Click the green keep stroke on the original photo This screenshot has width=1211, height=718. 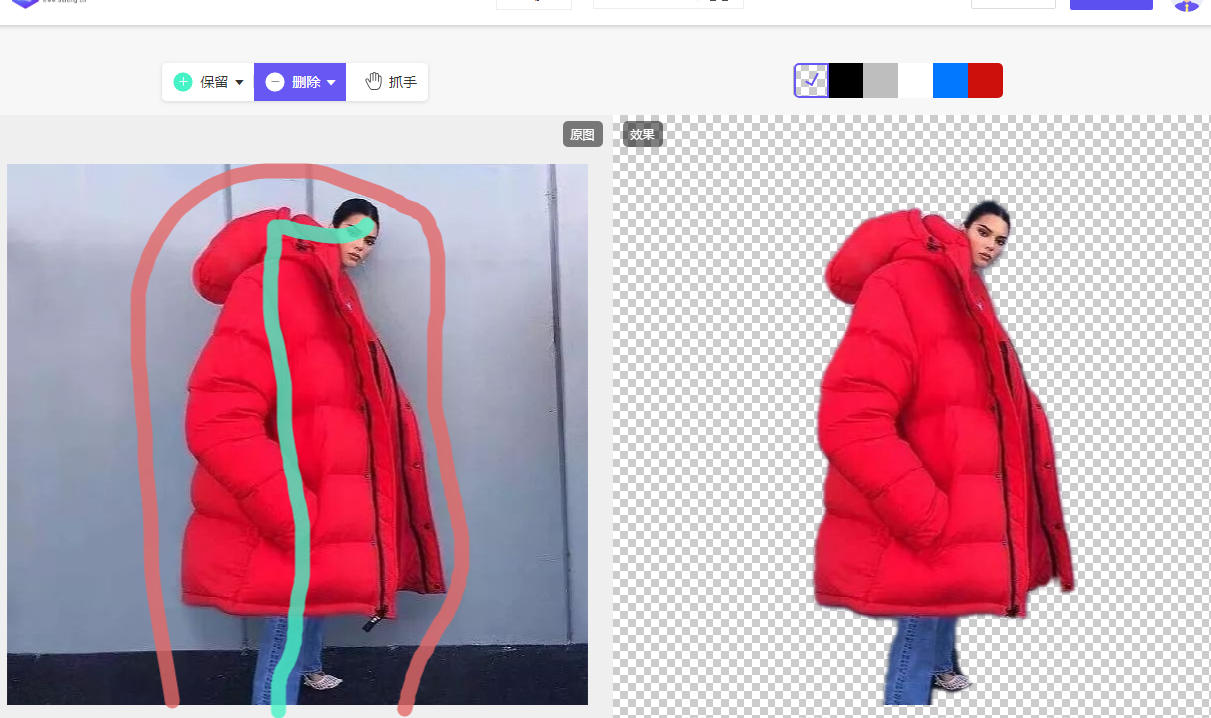click(283, 400)
